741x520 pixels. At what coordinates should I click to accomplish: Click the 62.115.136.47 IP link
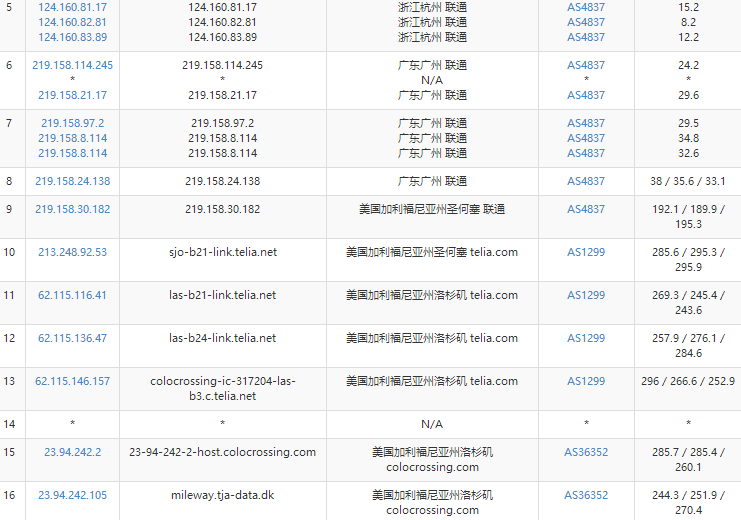(72, 338)
